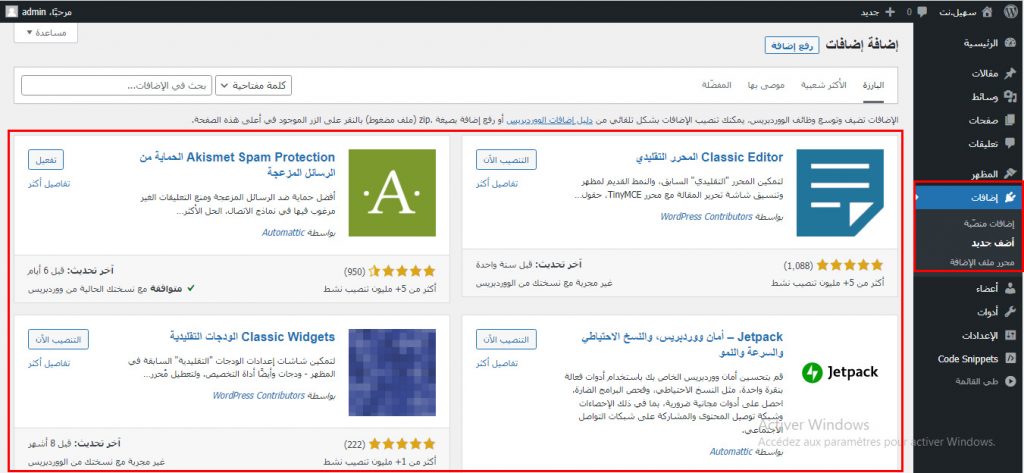
Task: Open the admin user avatar
Action: [10, 11]
